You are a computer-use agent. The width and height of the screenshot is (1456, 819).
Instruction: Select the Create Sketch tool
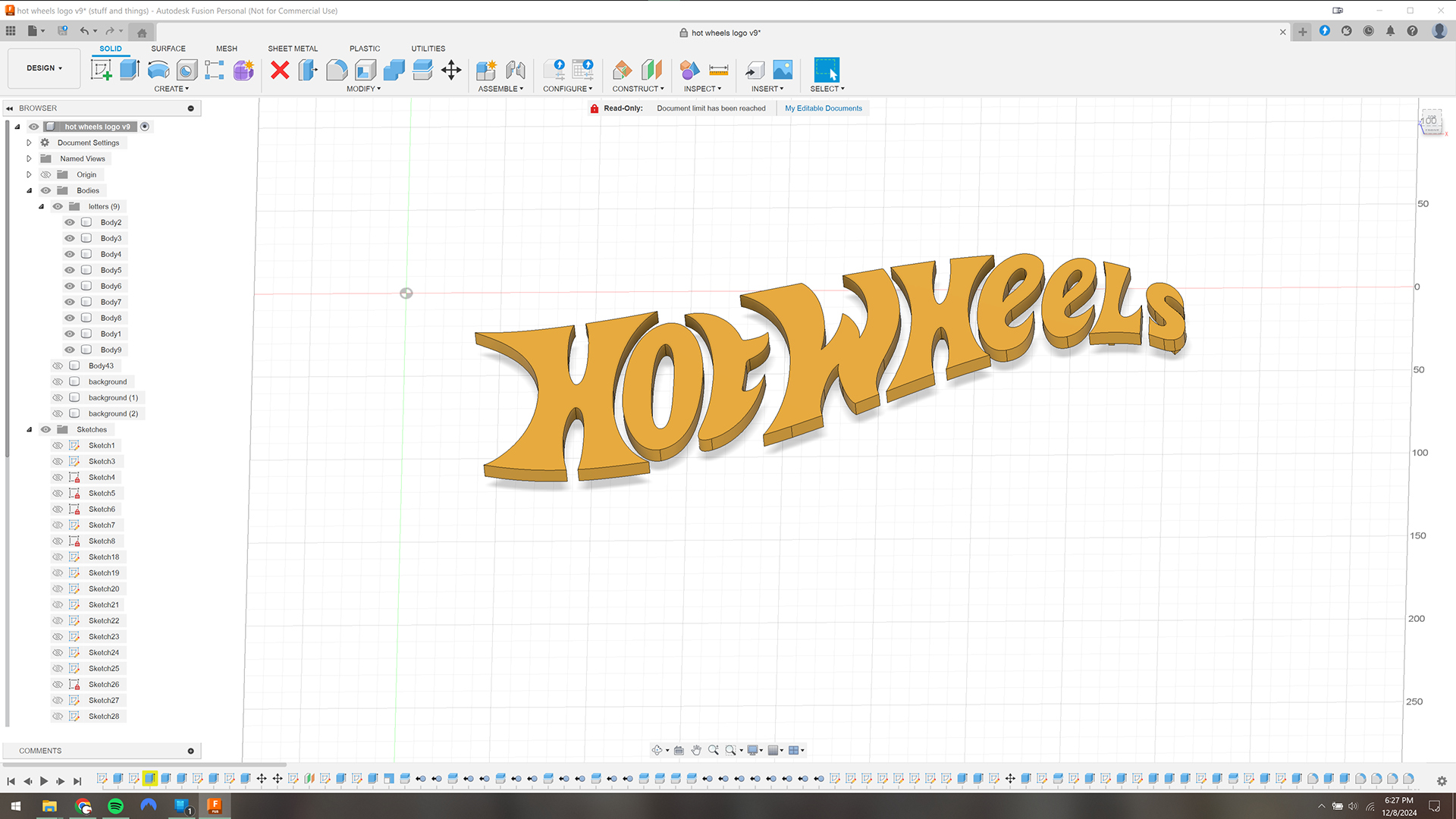coord(102,71)
